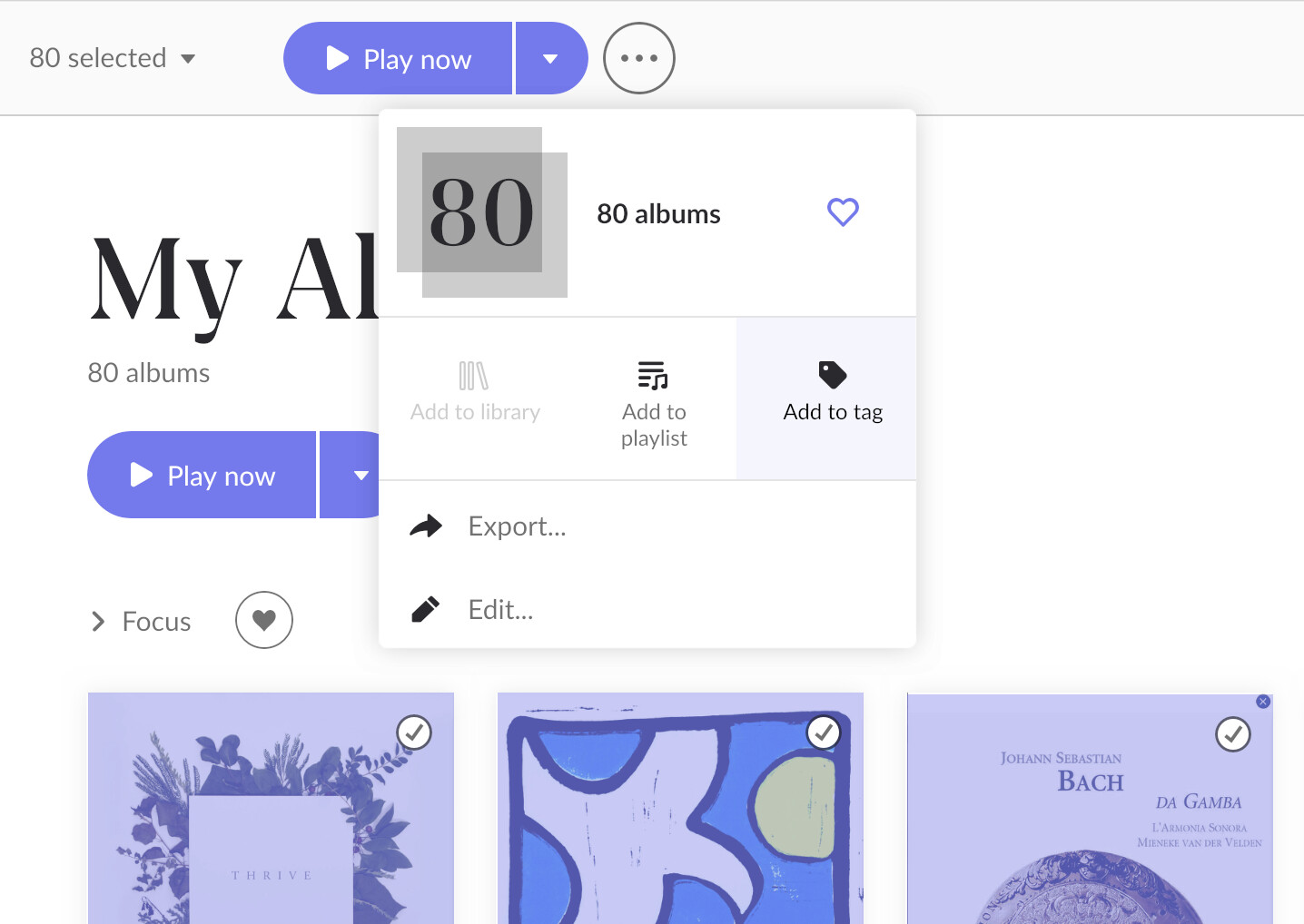Uncheck the THRIVE album selection checkmark
This screenshot has width=1304, height=924.
coord(414,732)
